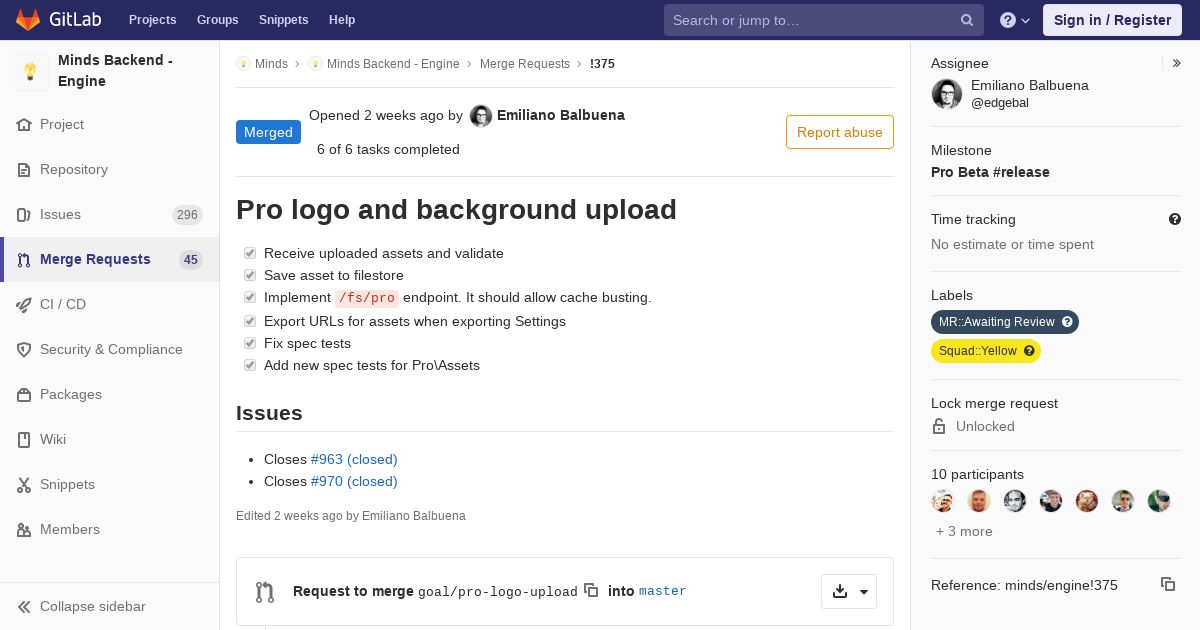Viewport: 1200px width, 630px height.
Task: Open the Groups menu in top bar
Action: point(218,20)
